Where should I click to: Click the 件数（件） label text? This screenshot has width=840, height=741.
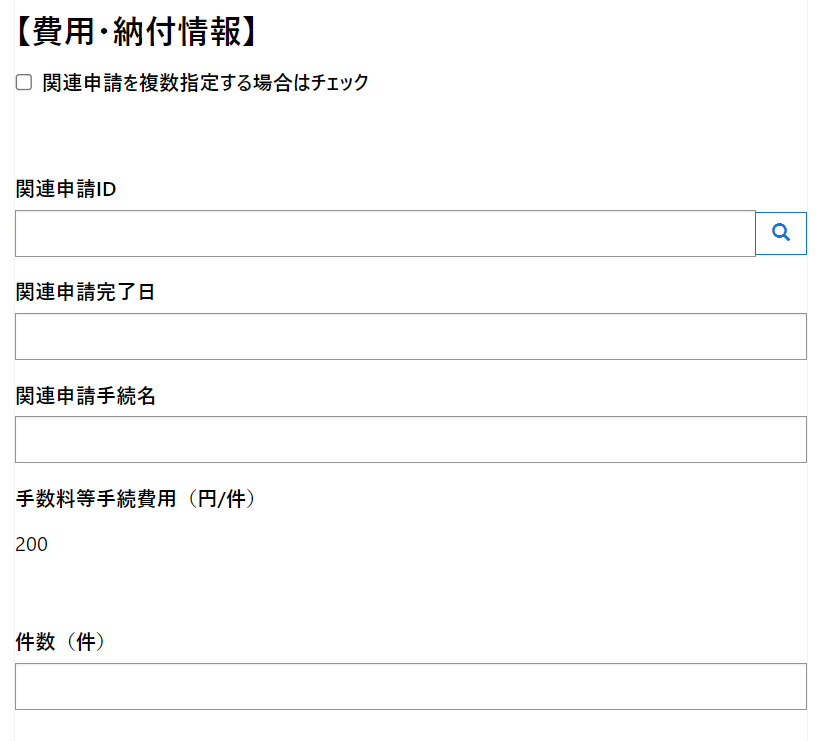[x=61, y=642]
